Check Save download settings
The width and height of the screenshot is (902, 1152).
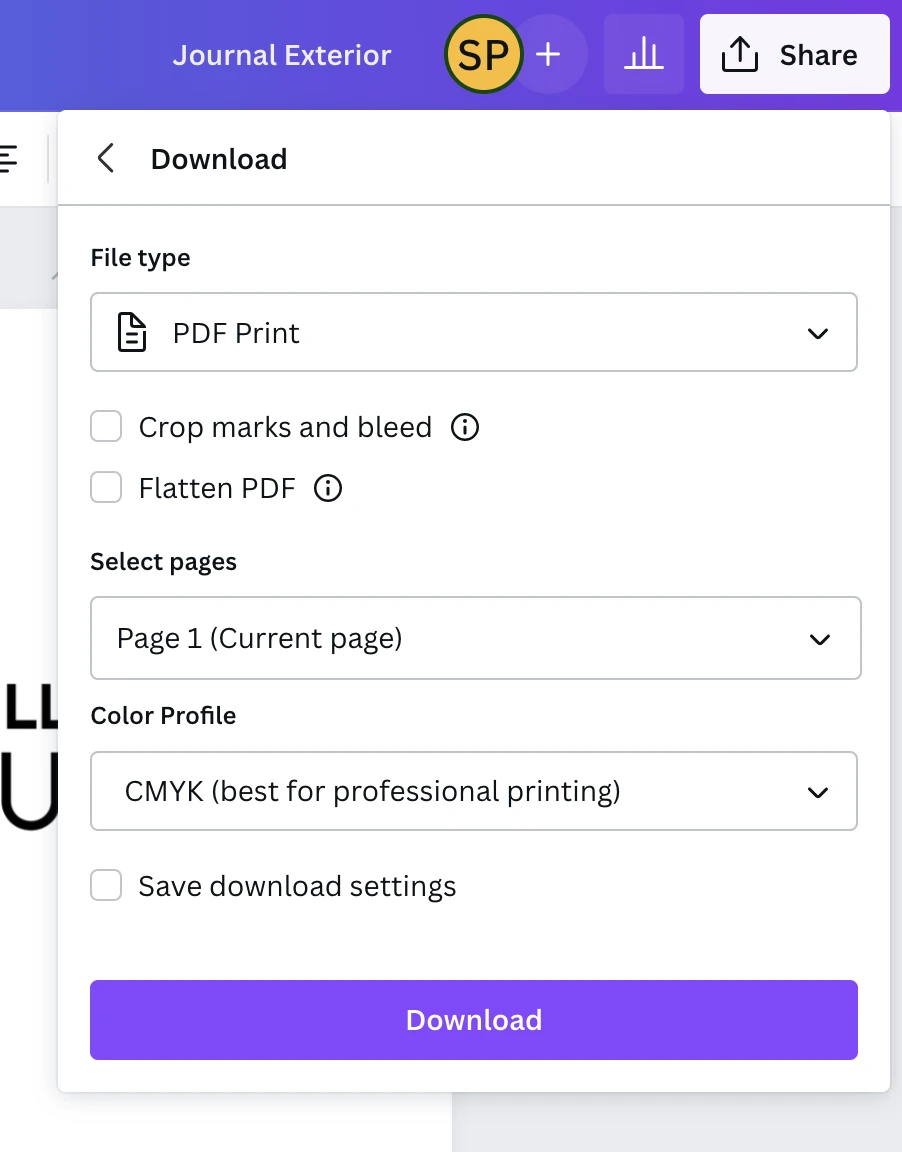click(x=106, y=885)
